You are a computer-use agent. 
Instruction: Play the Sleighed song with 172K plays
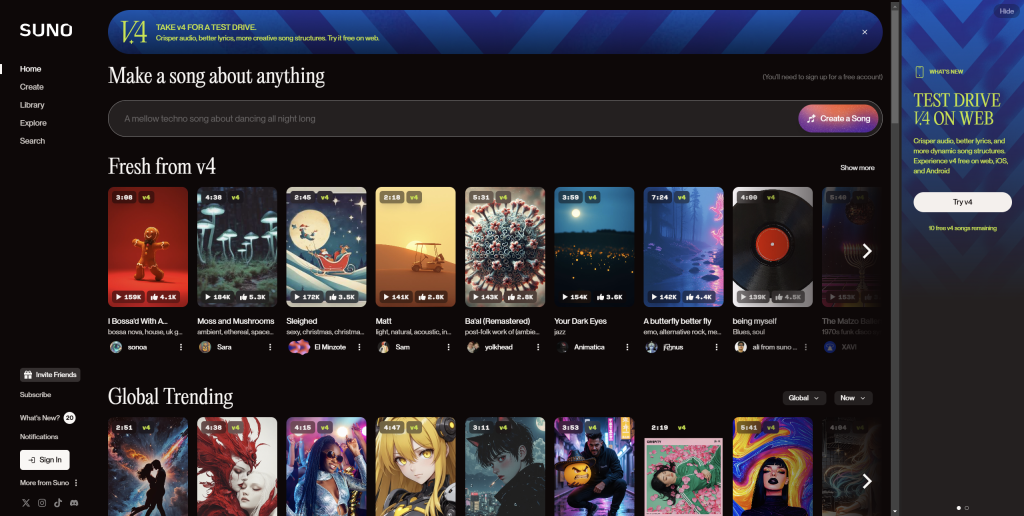click(306, 297)
